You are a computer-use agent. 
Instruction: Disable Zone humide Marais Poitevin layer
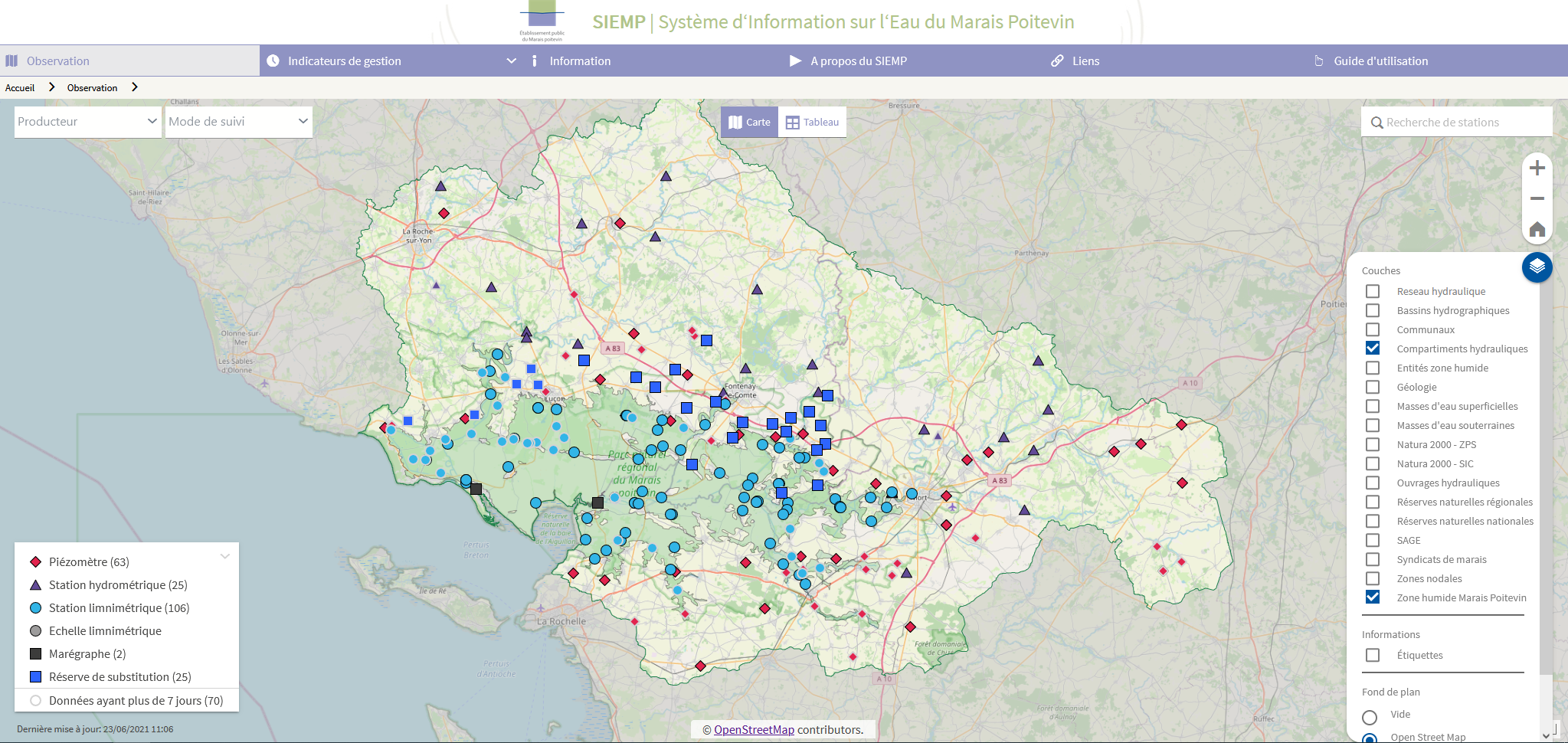click(x=1373, y=597)
